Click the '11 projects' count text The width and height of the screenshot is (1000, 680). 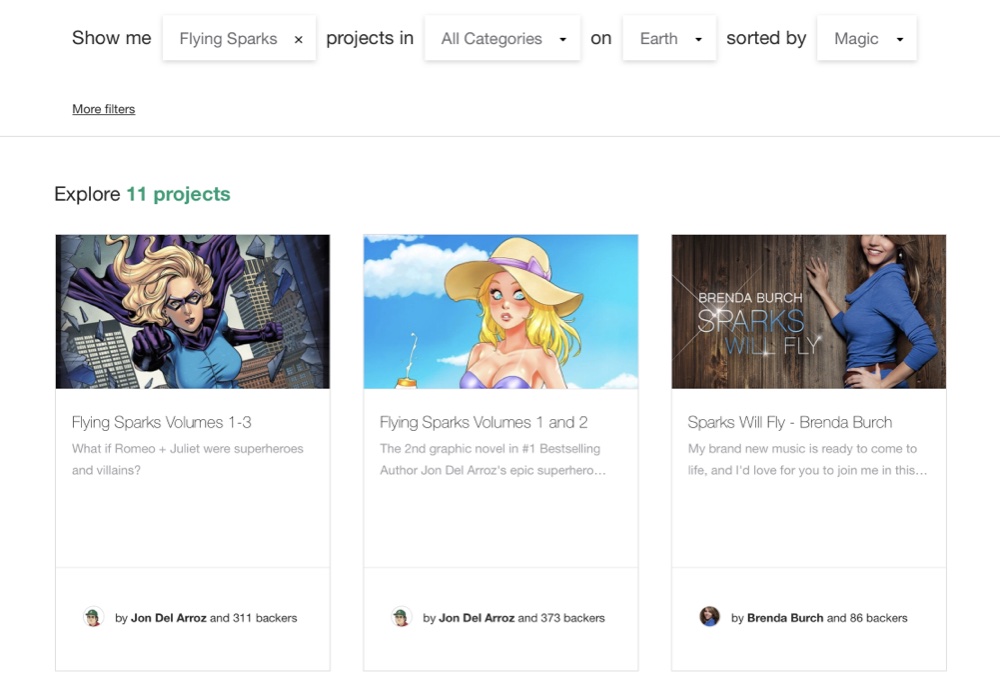click(179, 194)
